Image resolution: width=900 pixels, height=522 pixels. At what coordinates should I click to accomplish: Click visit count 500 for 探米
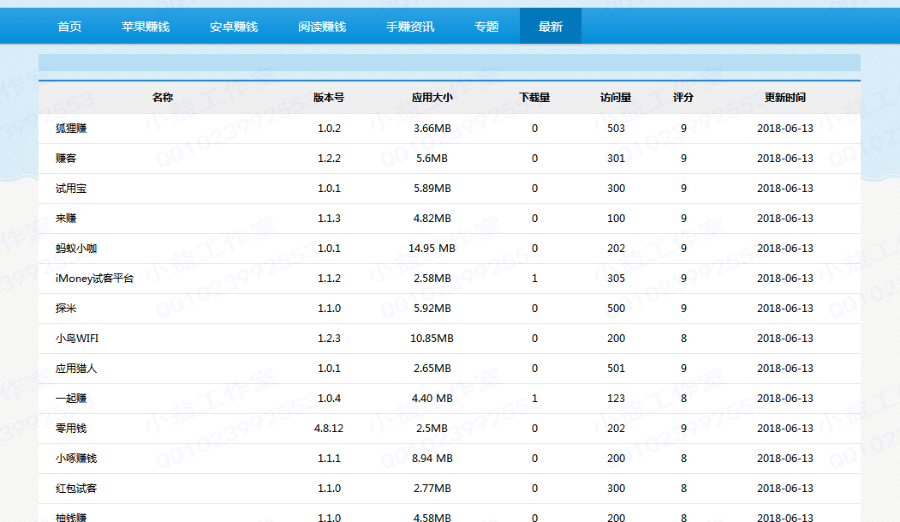tap(616, 308)
